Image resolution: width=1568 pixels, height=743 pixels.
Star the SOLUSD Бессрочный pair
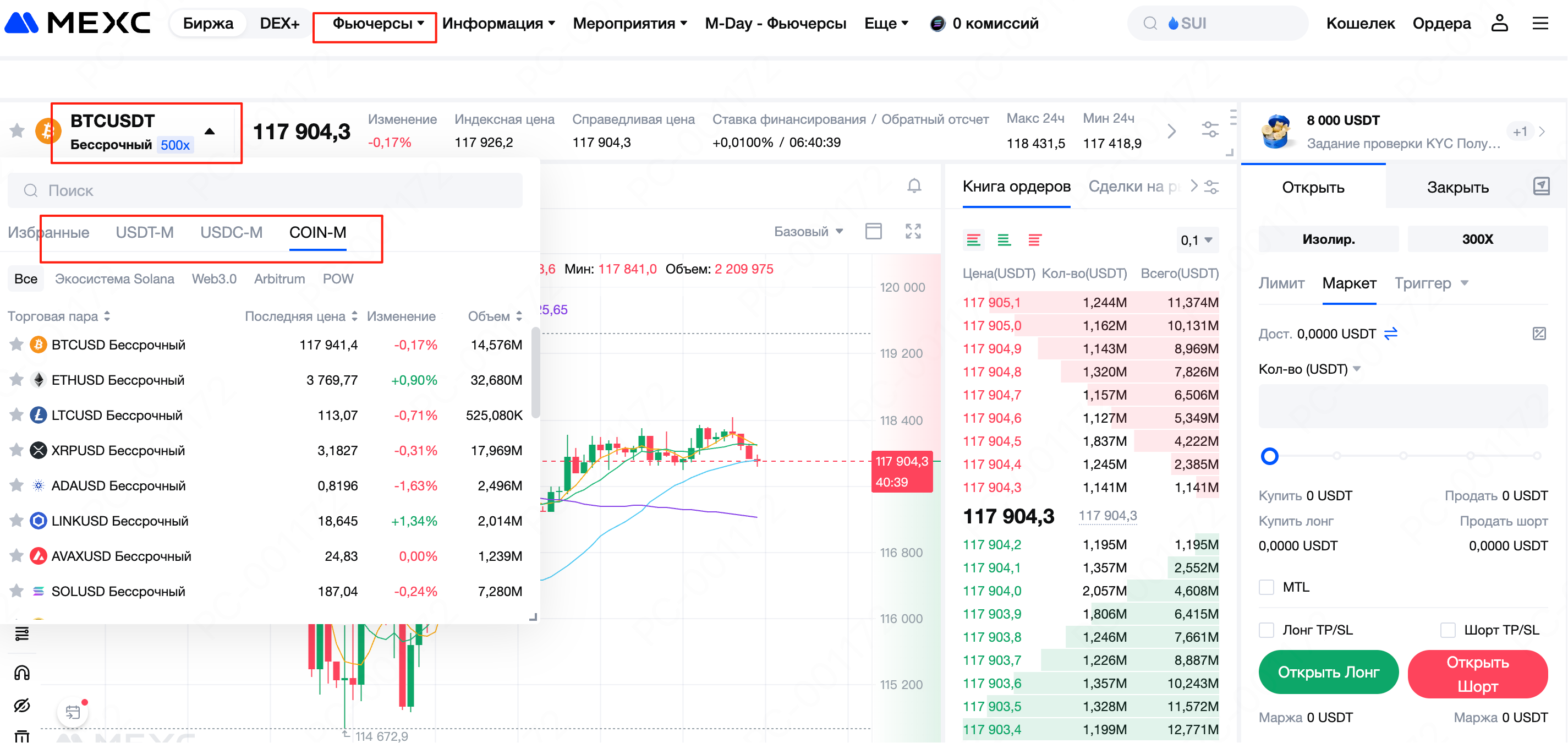(17, 591)
